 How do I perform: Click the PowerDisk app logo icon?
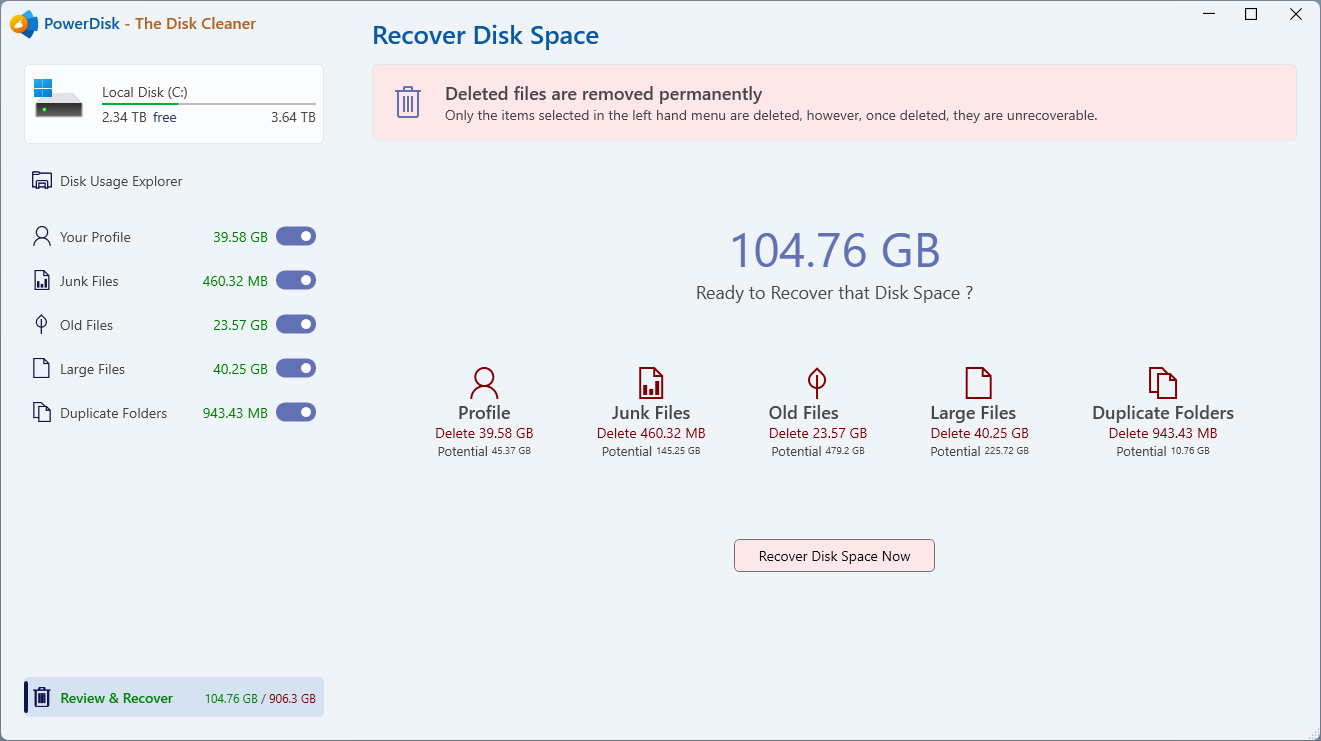(24, 24)
